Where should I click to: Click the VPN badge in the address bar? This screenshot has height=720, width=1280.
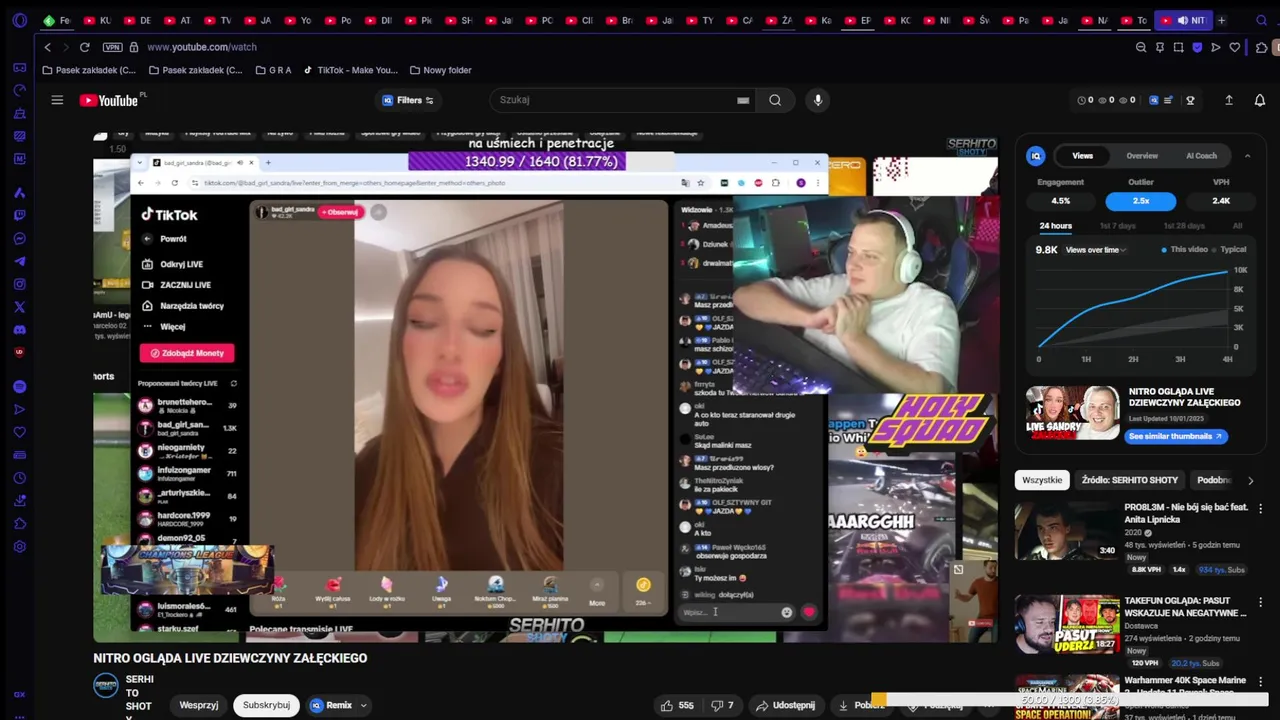point(112,47)
